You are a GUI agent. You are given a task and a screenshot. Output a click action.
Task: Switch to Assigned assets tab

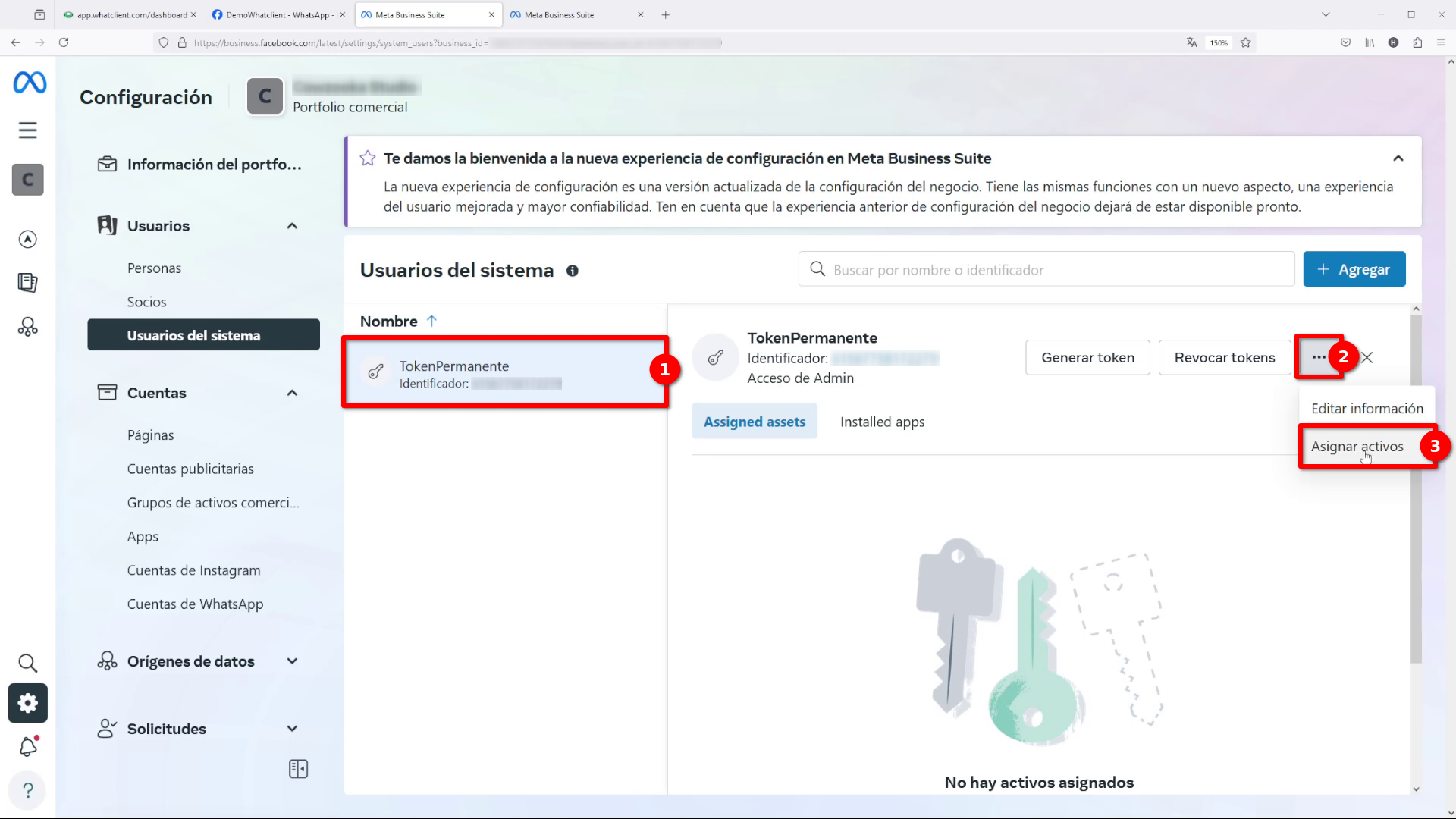point(754,422)
